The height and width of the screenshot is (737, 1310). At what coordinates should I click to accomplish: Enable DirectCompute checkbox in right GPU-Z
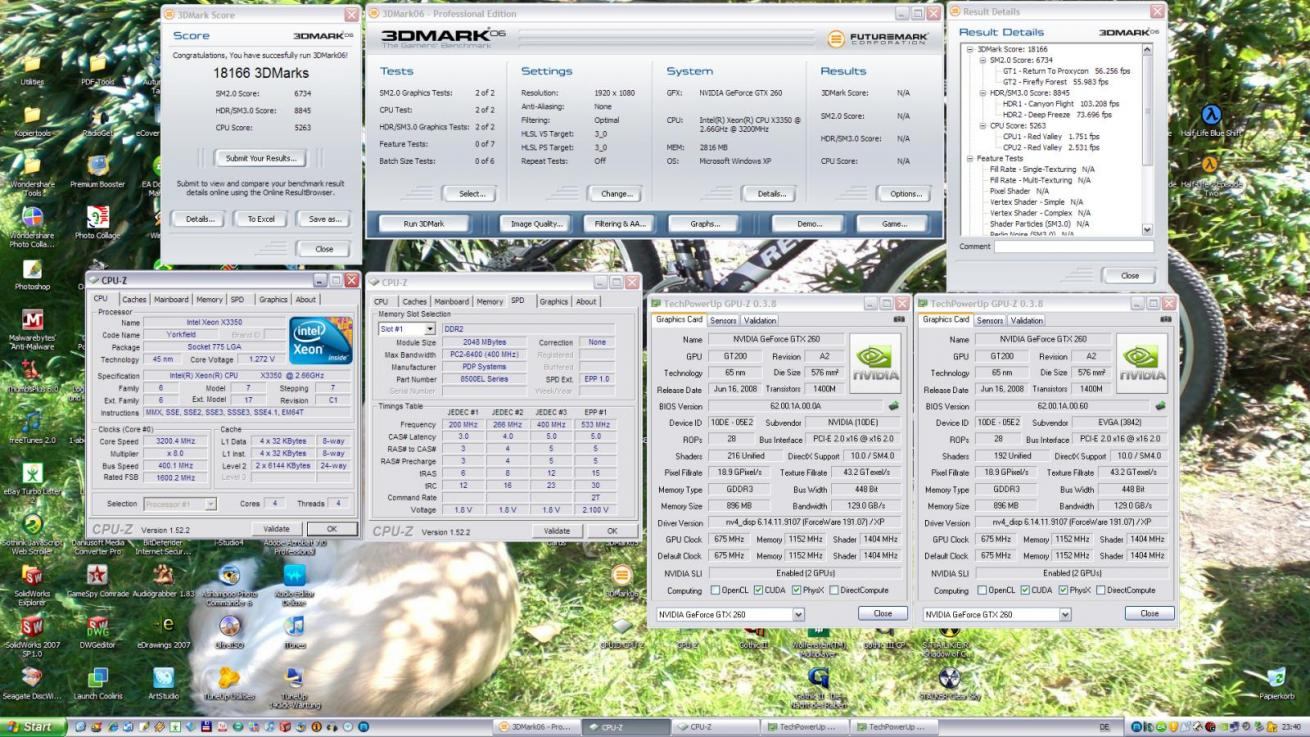tap(1101, 590)
